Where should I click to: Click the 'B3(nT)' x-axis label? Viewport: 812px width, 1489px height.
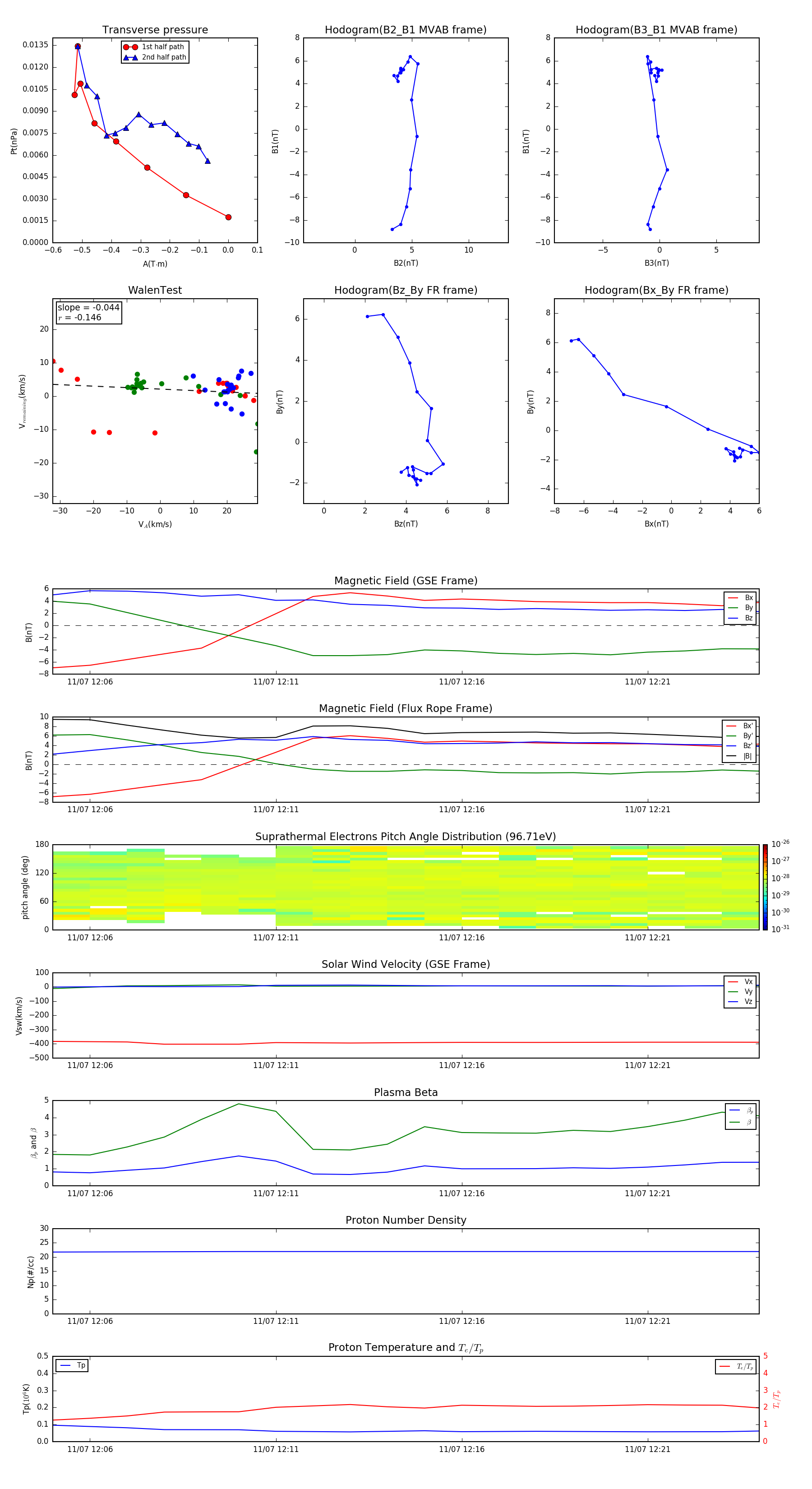(656, 263)
